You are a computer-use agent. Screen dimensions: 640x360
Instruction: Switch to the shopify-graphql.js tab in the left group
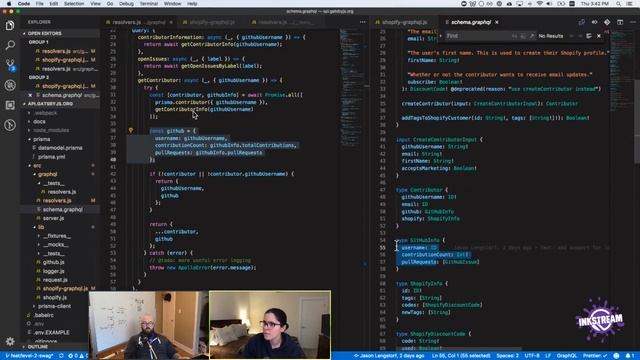click(x=211, y=22)
